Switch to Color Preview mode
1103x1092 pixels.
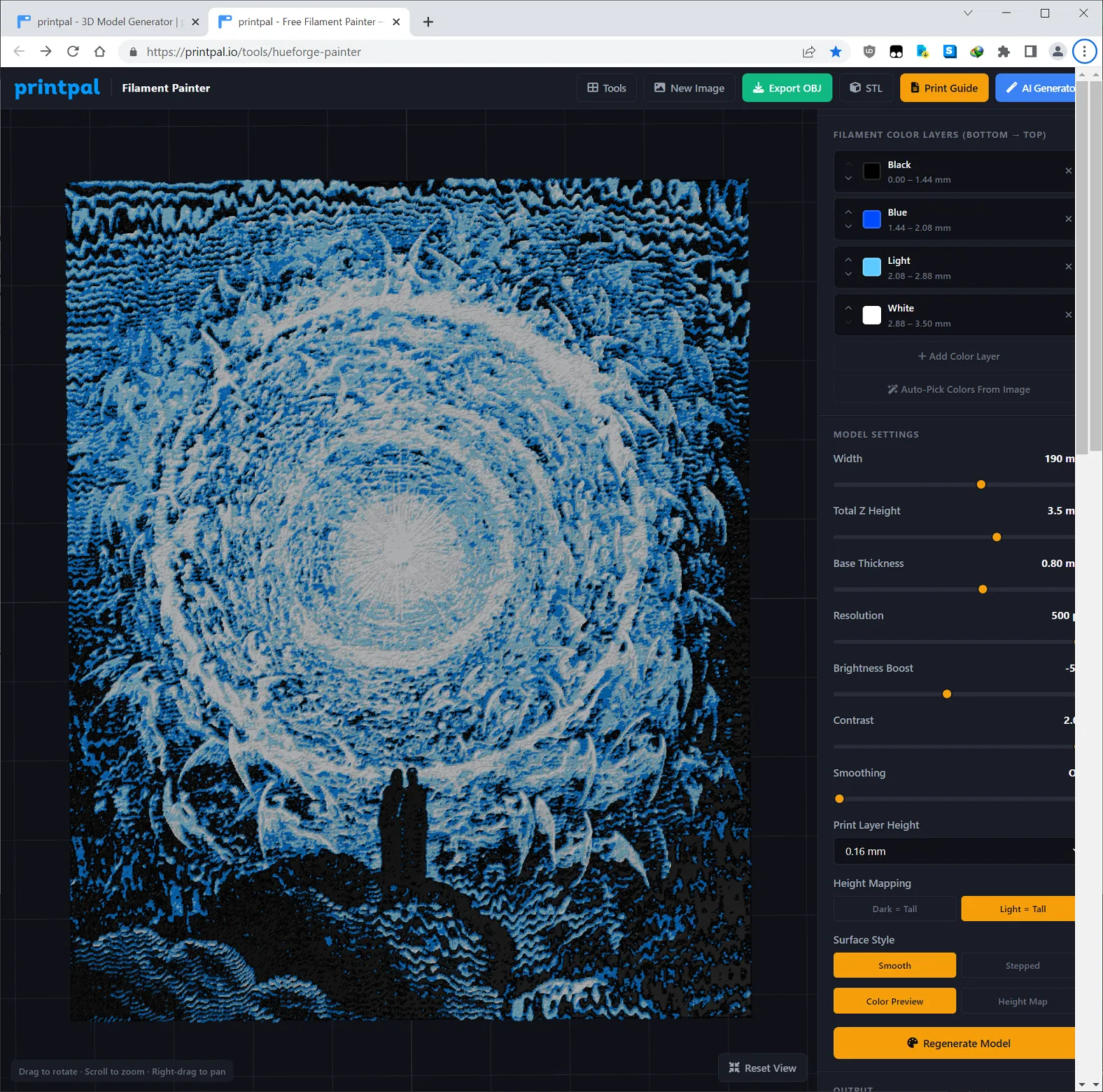tap(894, 1001)
